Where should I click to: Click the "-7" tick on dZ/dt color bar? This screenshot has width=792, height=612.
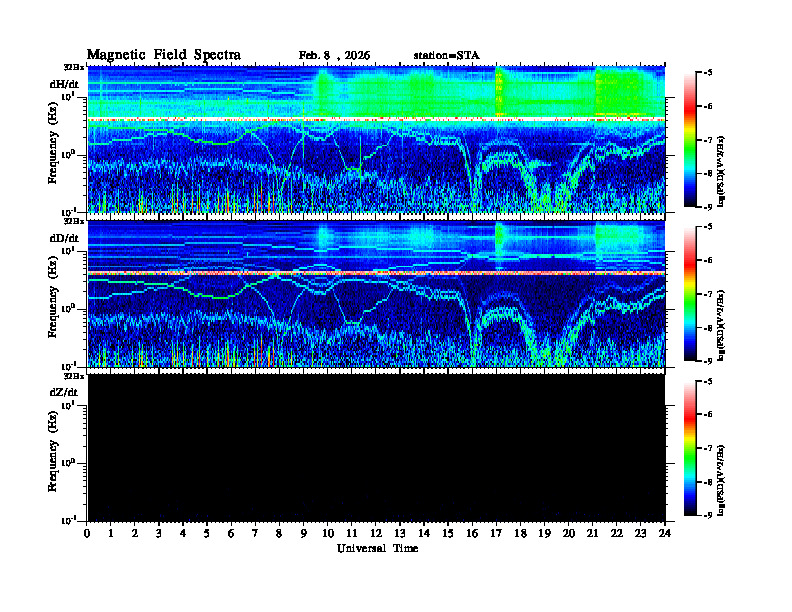pos(708,448)
